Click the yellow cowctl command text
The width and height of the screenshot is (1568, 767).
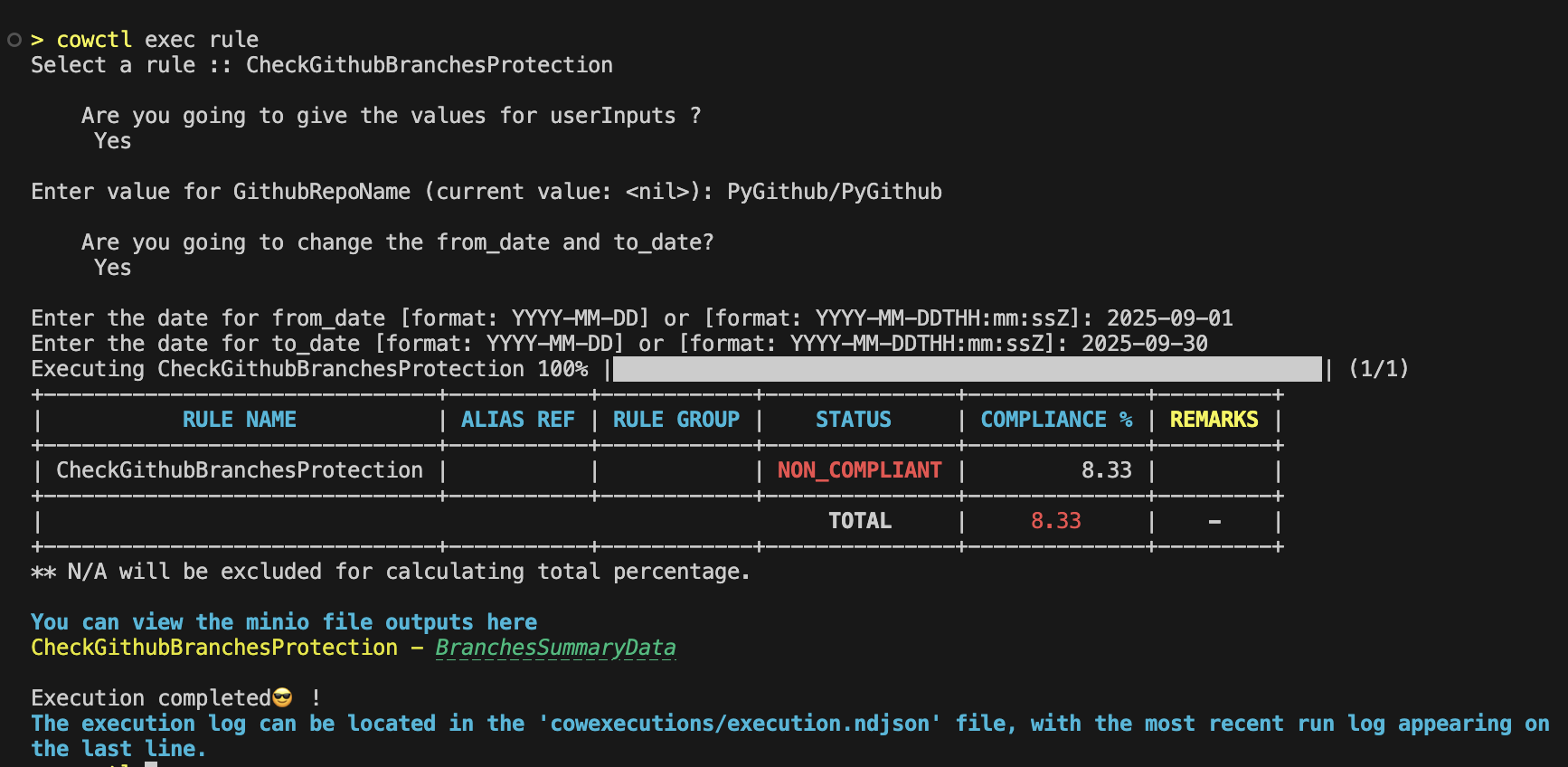click(94, 40)
